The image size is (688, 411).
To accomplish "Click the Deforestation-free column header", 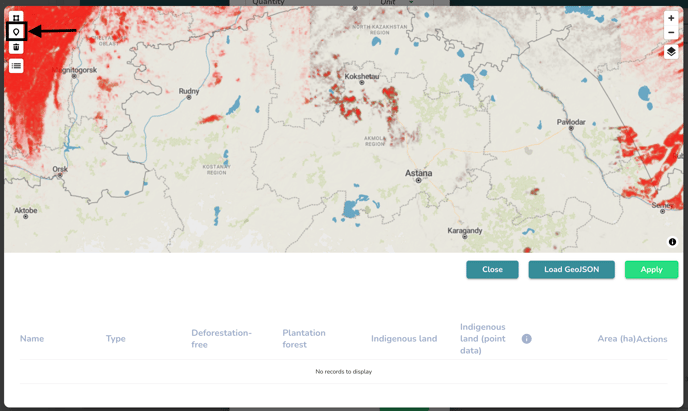I will point(222,339).
